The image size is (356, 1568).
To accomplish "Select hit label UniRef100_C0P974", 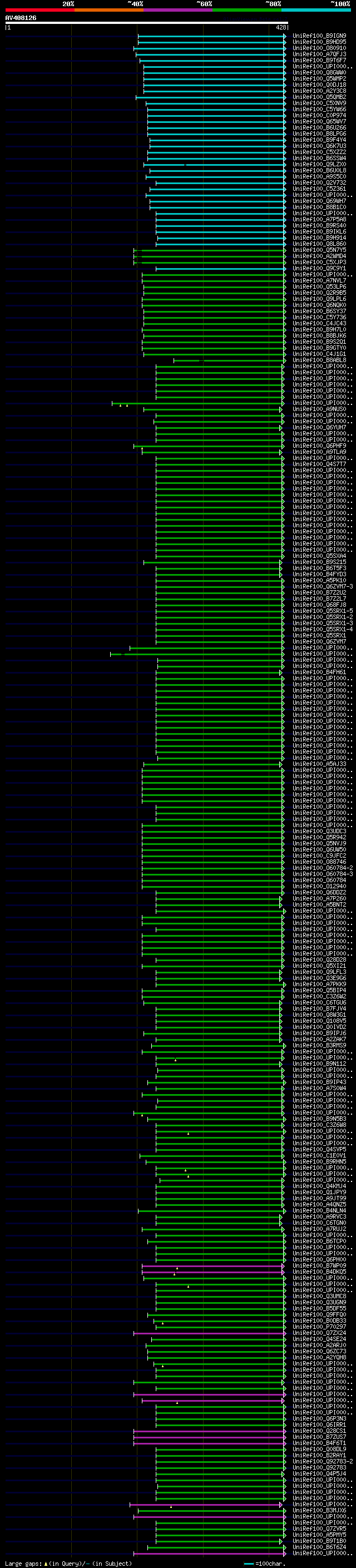I will coord(319,116).
